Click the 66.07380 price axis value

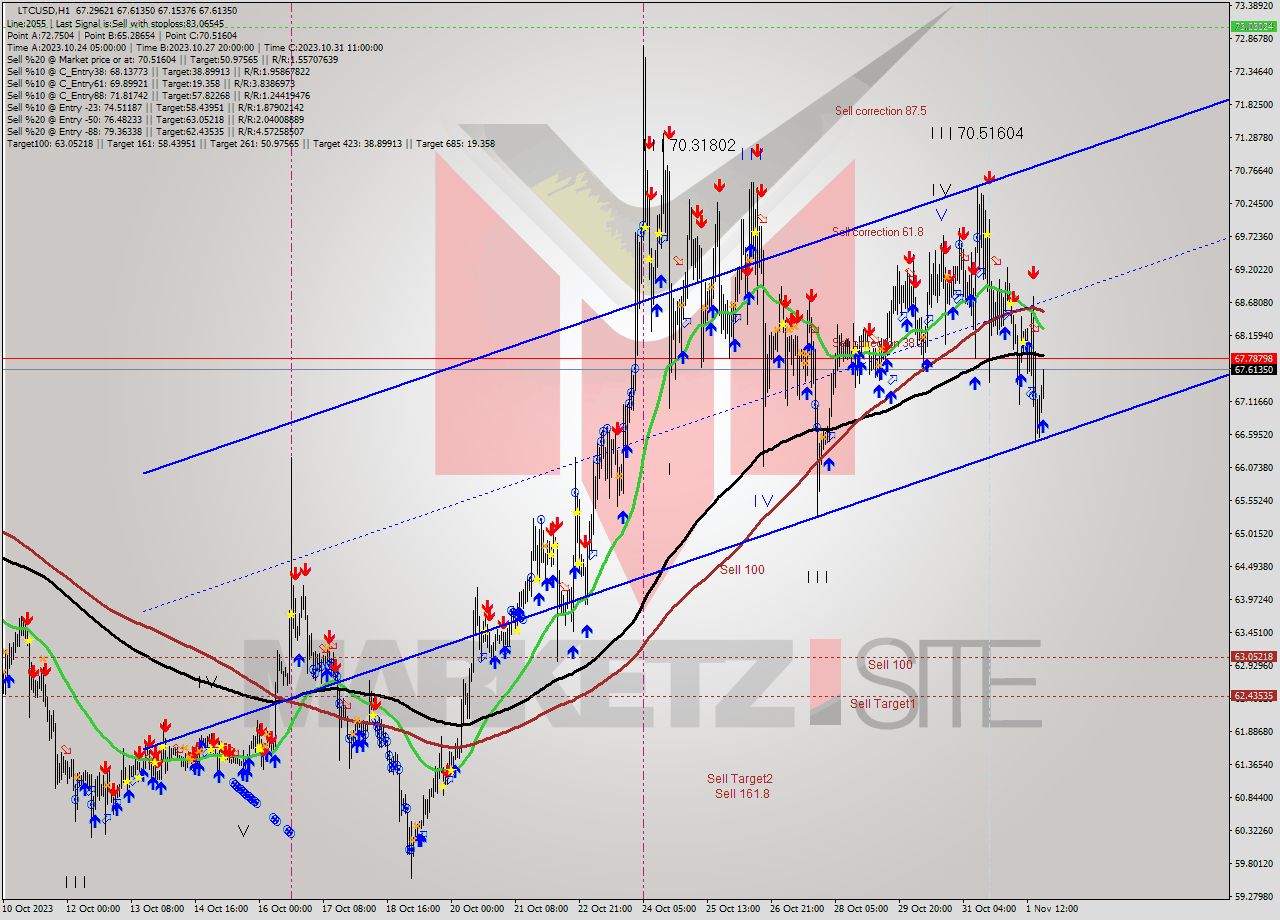click(1253, 468)
